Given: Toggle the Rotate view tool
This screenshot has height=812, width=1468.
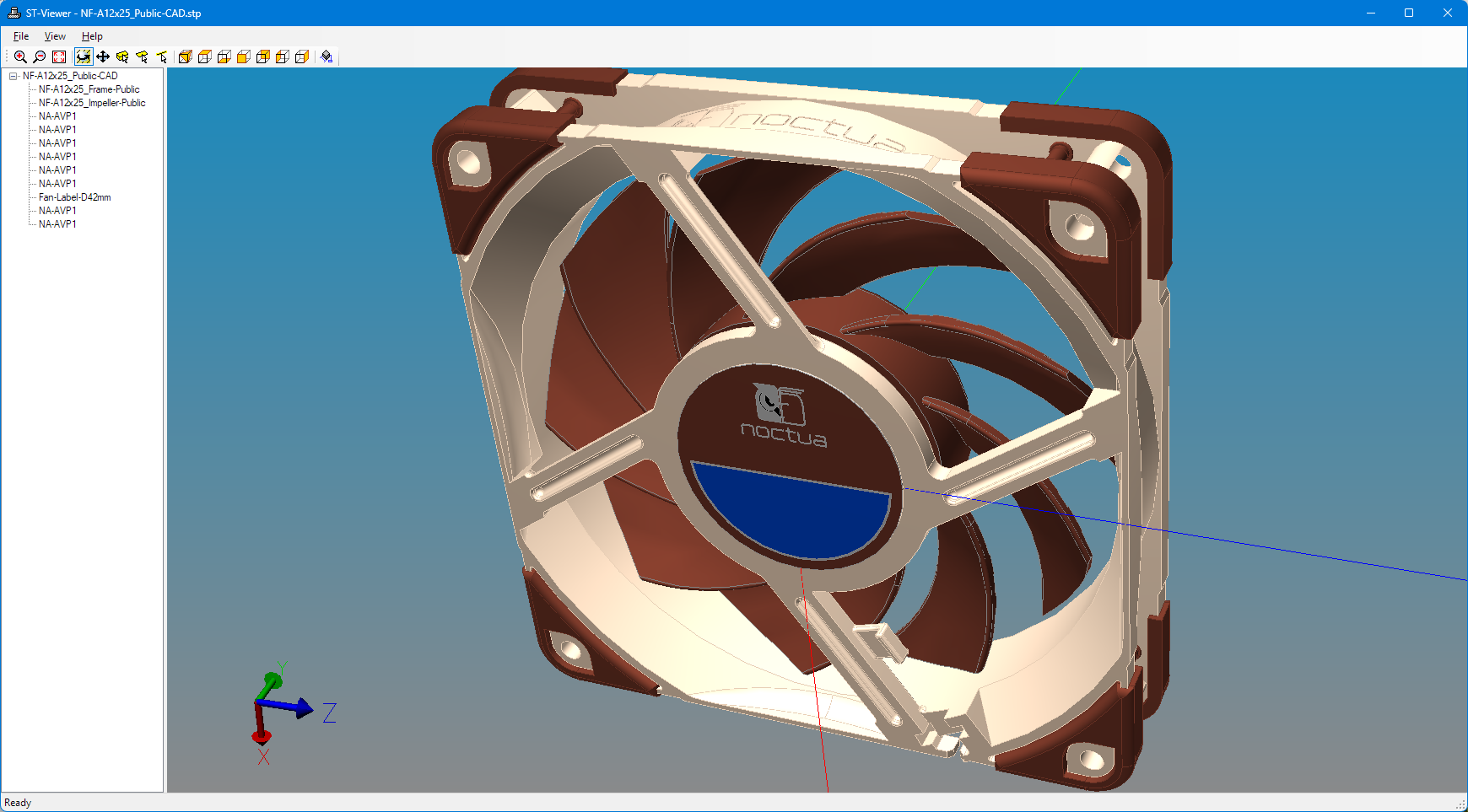Looking at the screenshot, I should (x=83, y=56).
